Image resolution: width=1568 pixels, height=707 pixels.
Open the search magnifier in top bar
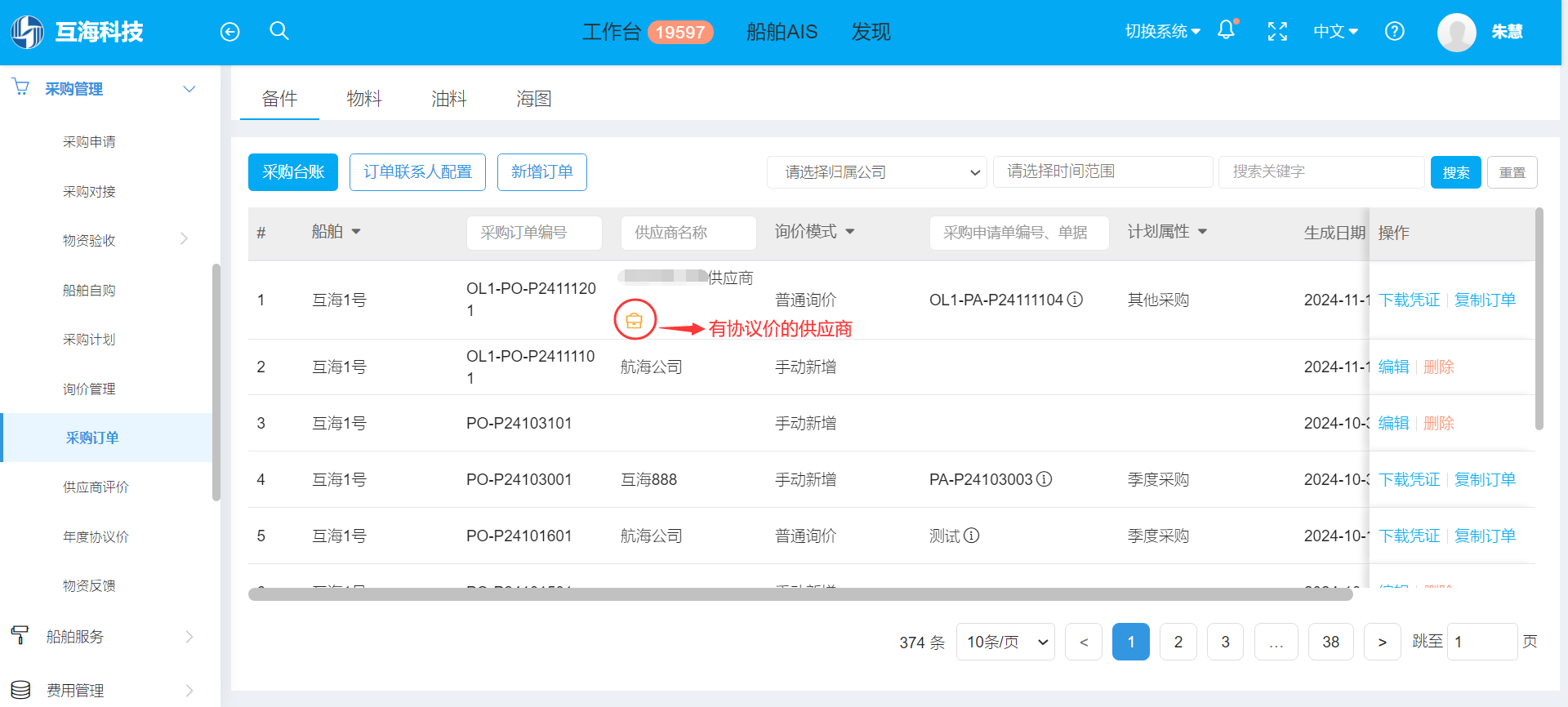click(279, 31)
